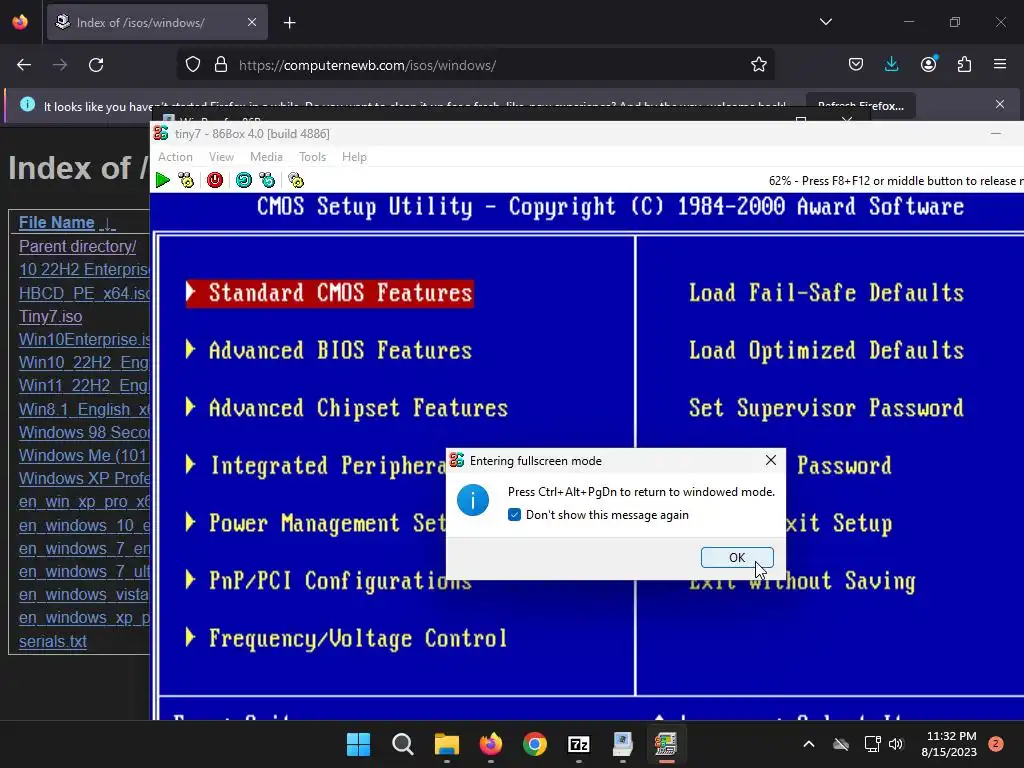The width and height of the screenshot is (1024, 768).
Task: Close the Index of /isos/windows/ tab
Action: [252, 22]
